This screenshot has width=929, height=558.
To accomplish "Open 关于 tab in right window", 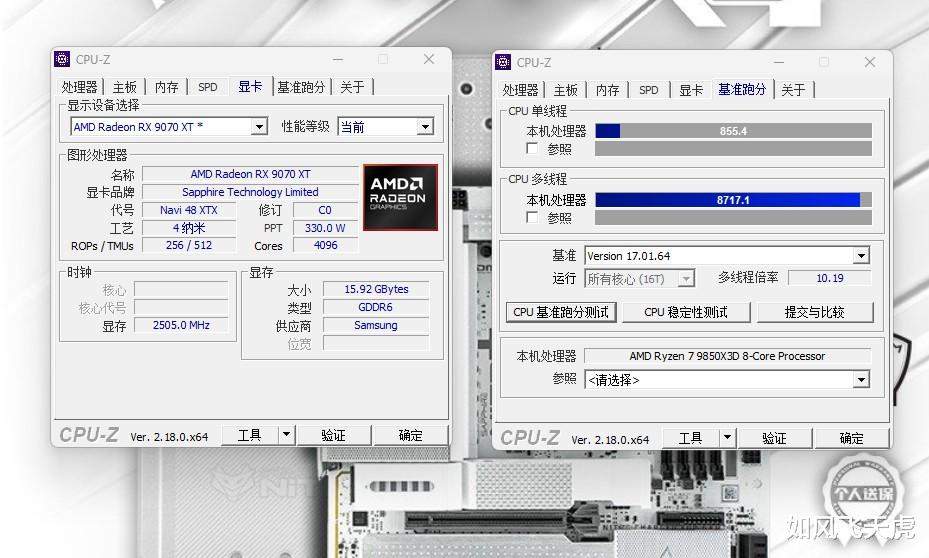I will coord(793,90).
